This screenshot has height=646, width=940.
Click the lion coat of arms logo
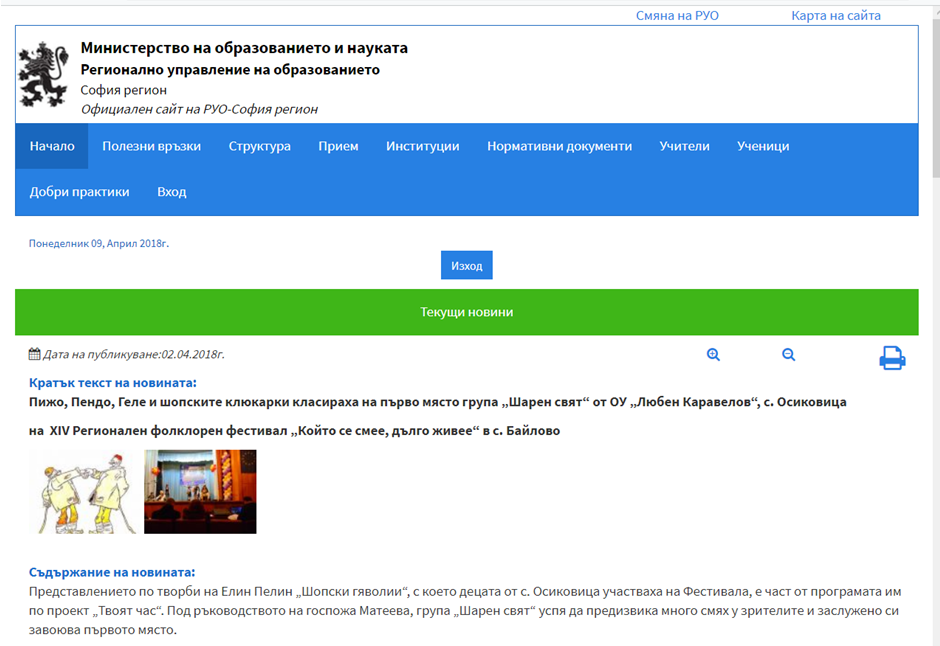click(x=43, y=74)
